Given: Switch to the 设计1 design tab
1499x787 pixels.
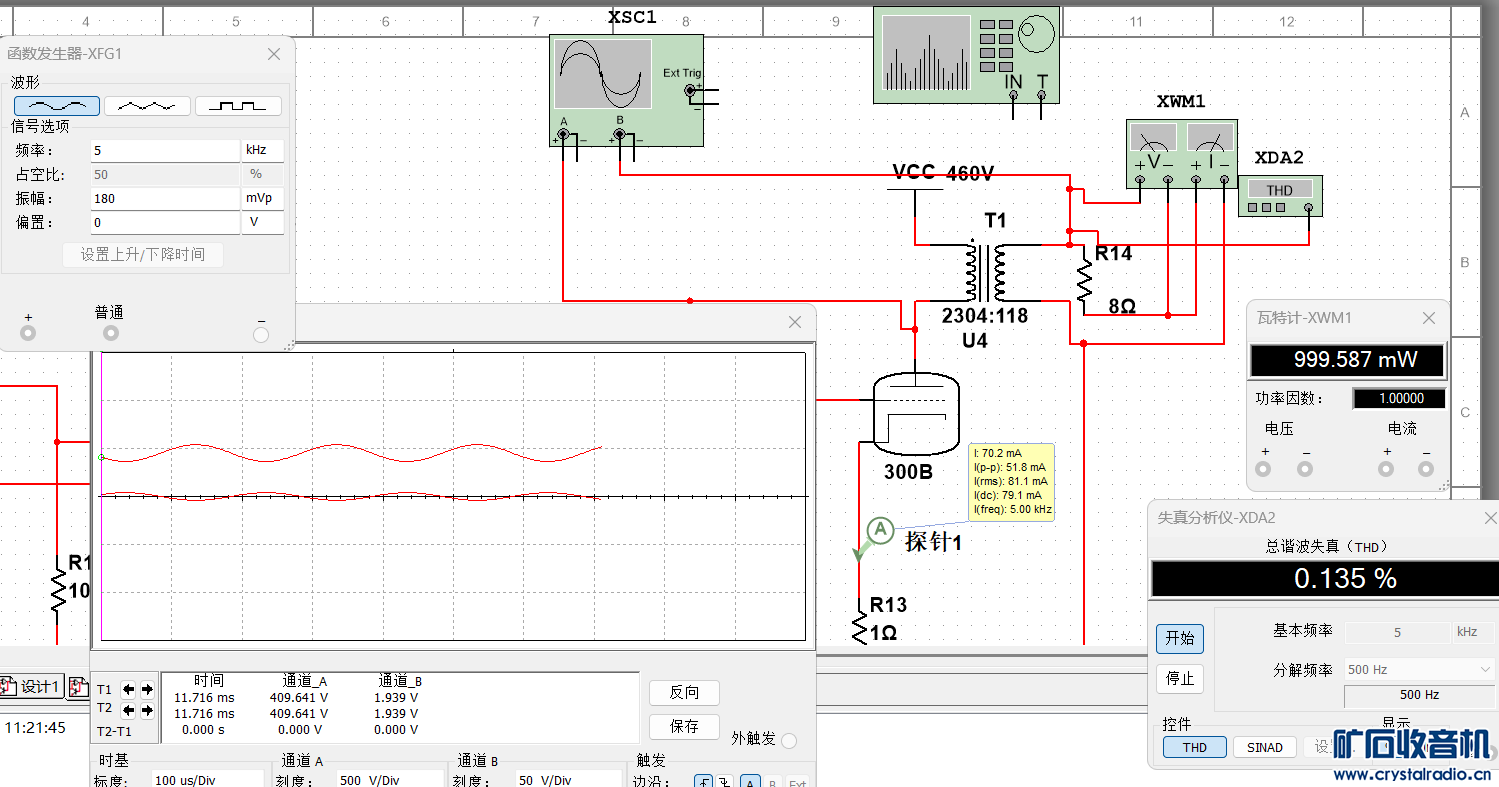Looking at the screenshot, I should click(33, 686).
